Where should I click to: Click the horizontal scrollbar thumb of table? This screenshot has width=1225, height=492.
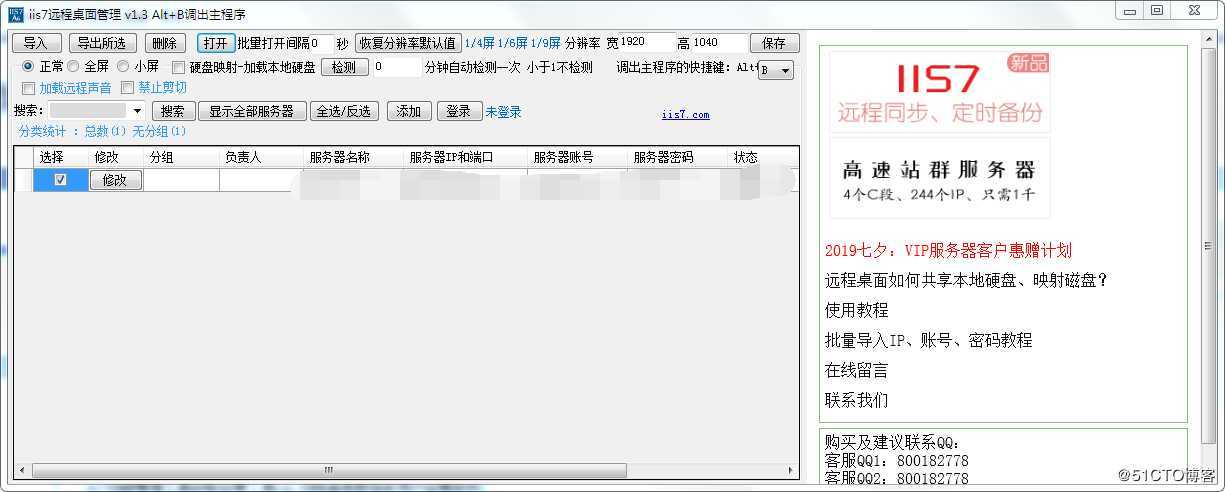pyautogui.click(x=328, y=470)
